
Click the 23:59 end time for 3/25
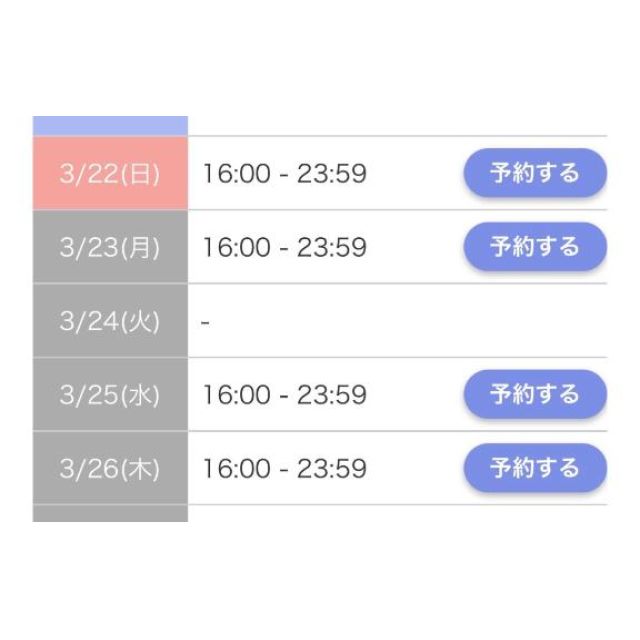334,395
